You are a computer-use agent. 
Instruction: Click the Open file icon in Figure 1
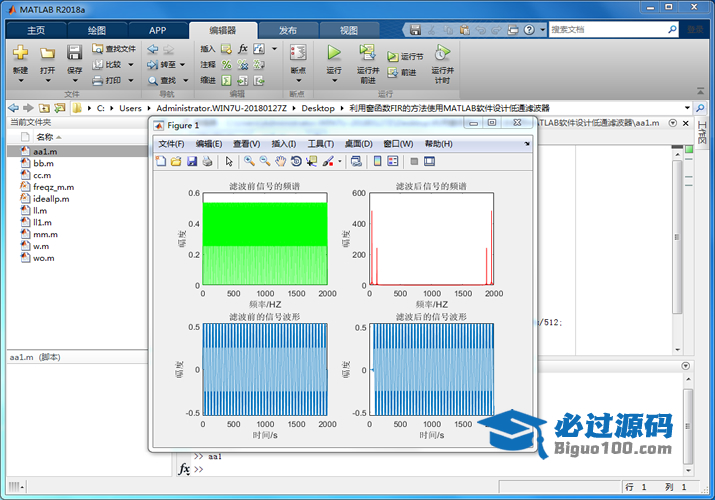pos(176,161)
